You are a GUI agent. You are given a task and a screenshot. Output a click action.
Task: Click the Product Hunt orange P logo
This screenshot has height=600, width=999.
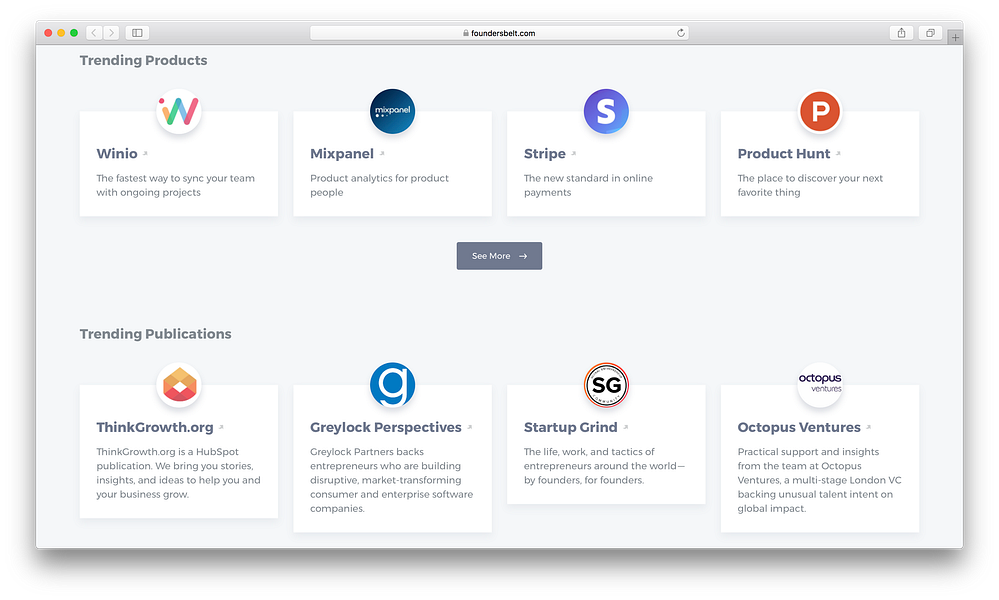[820, 111]
